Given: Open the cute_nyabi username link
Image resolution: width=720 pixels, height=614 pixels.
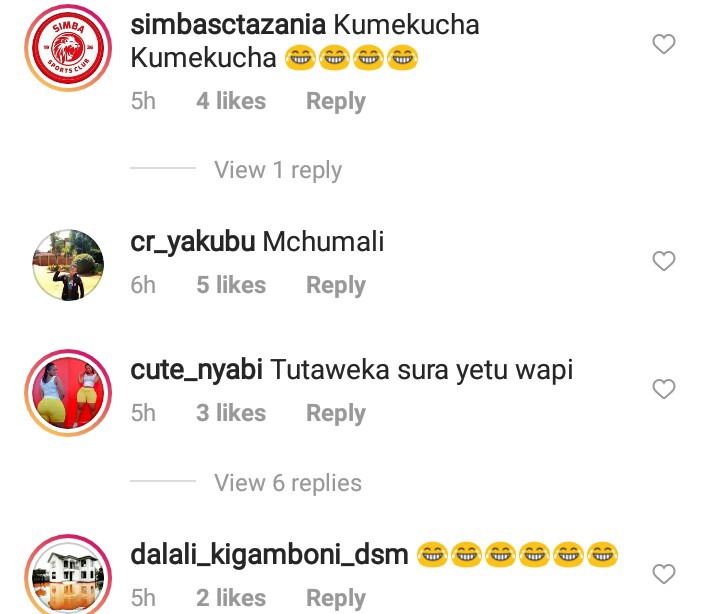Looking at the screenshot, I should click(197, 371).
